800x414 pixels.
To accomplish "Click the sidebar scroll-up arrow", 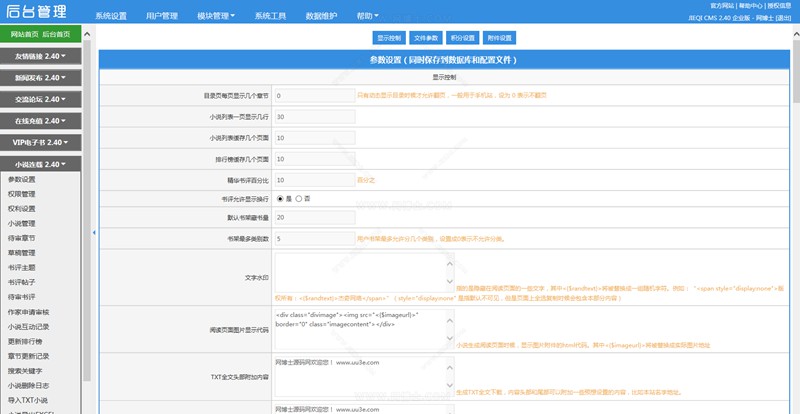I will point(86,35).
